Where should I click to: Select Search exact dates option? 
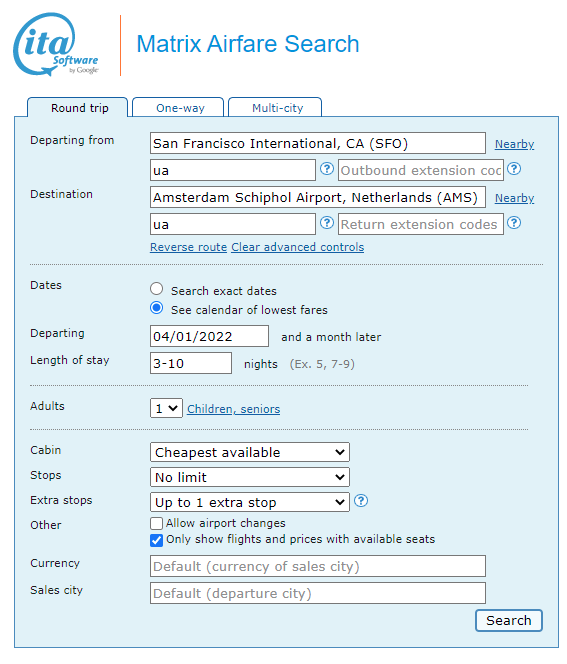(157, 289)
